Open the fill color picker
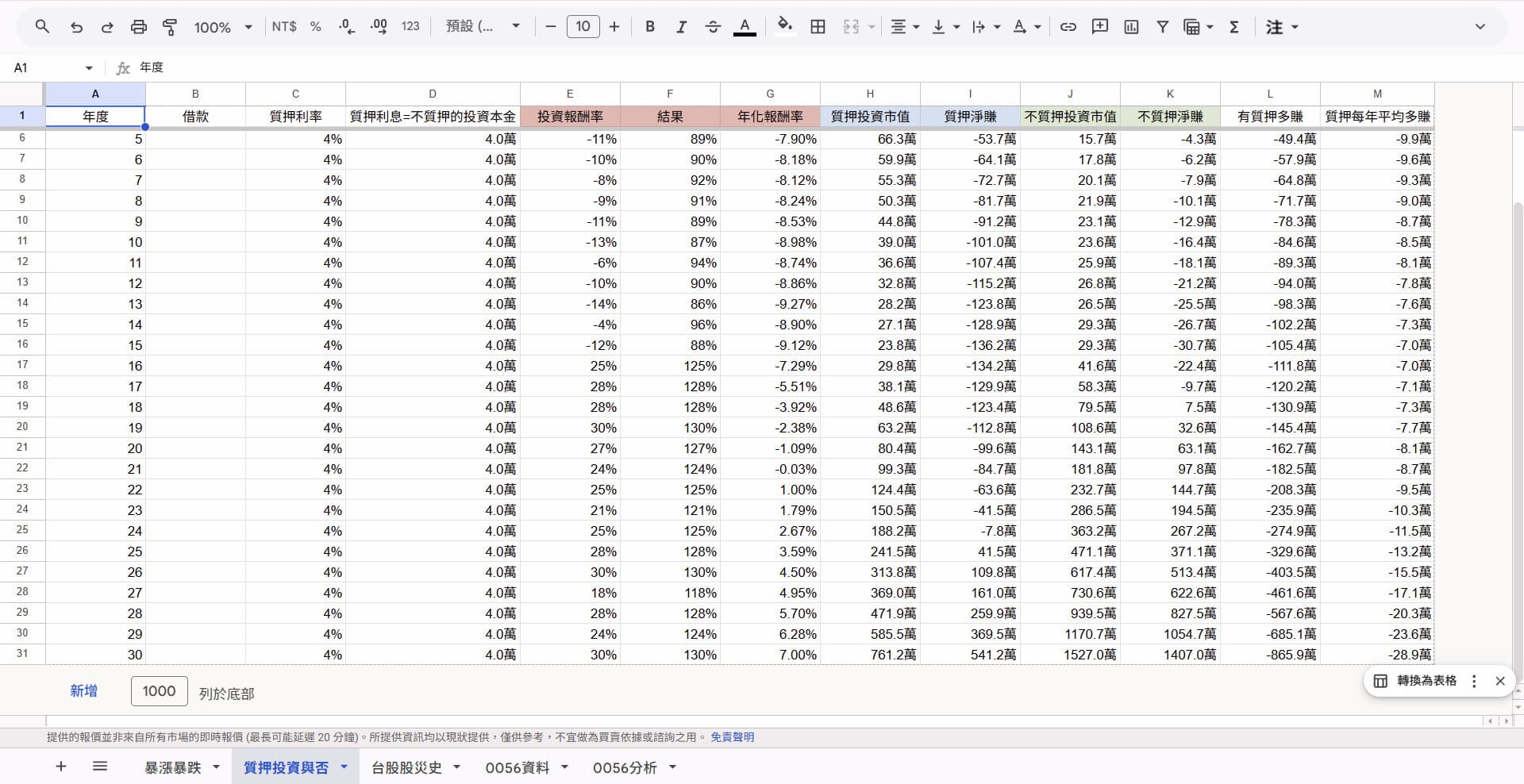This screenshot has width=1524, height=784. pyautogui.click(x=785, y=27)
